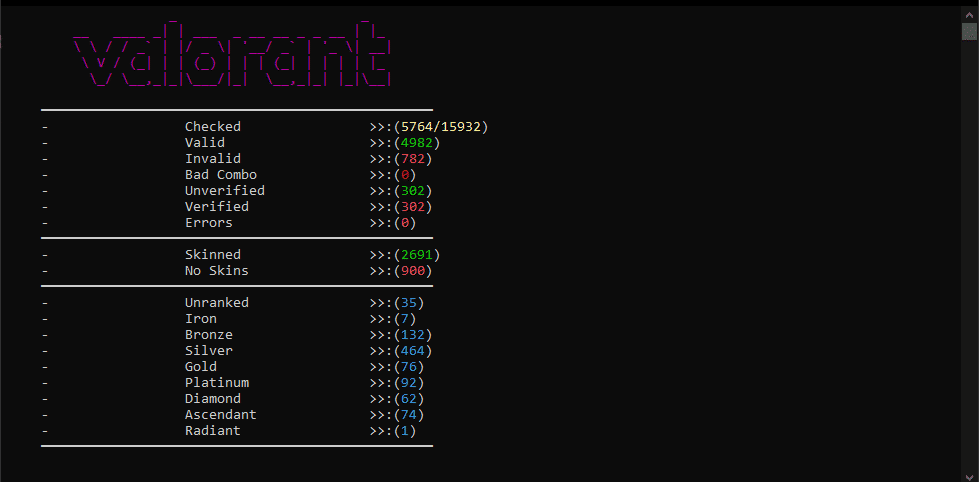This screenshot has height=482, width=979.
Task: Click the Radiant count 1
Action: click(x=405, y=431)
